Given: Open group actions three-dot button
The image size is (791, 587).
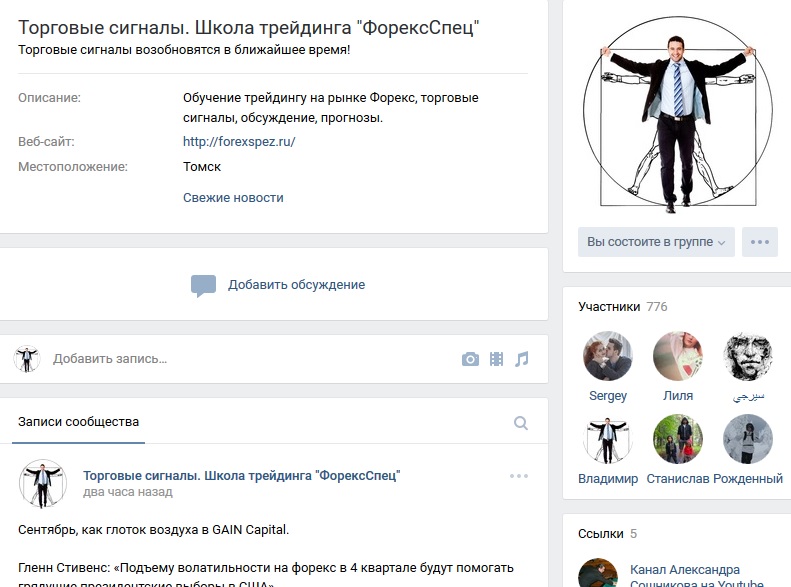Looking at the screenshot, I should tap(760, 242).
